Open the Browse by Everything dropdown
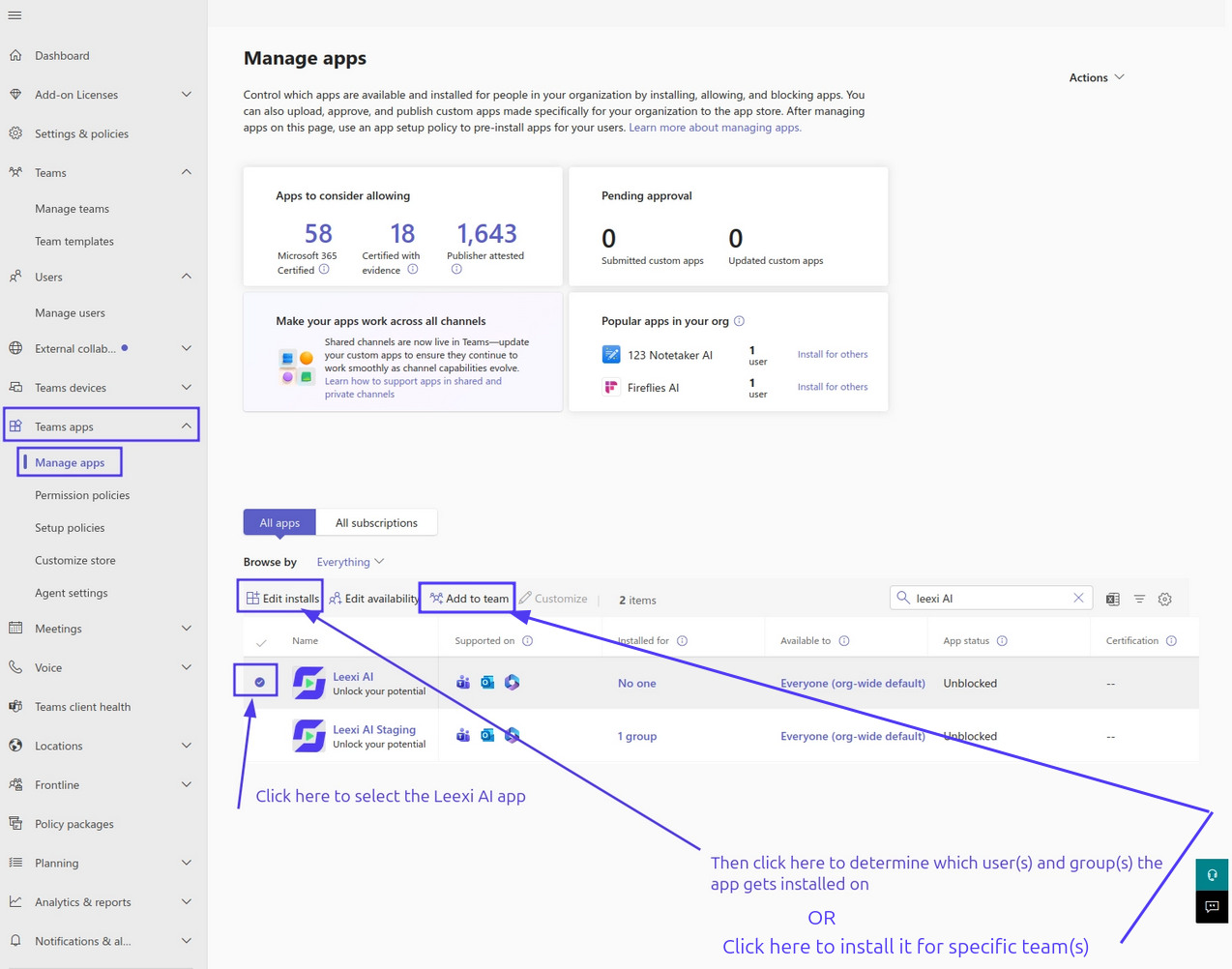 click(350, 562)
